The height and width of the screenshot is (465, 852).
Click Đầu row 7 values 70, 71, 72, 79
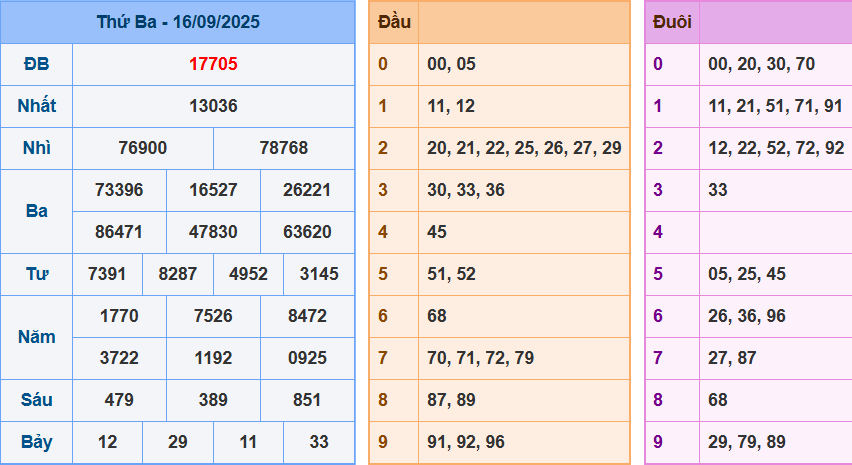click(480, 358)
